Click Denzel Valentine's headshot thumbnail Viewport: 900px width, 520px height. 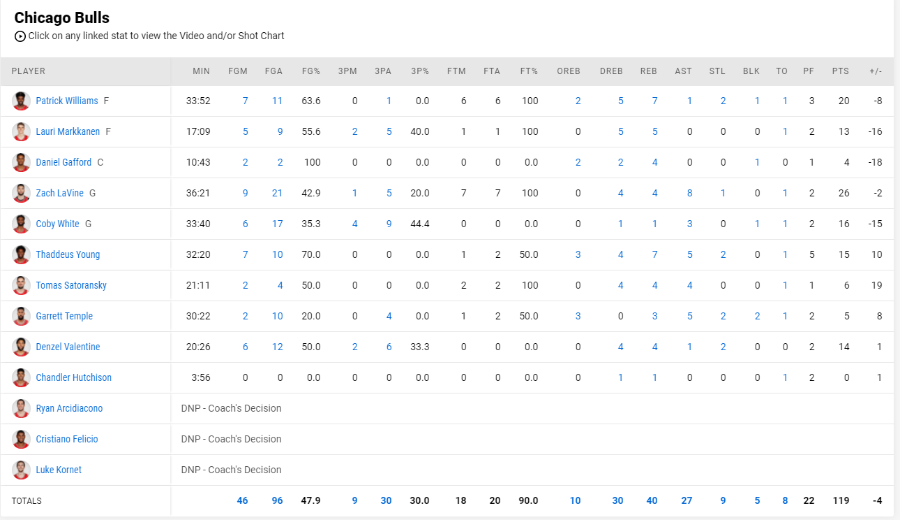click(x=21, y=347)
